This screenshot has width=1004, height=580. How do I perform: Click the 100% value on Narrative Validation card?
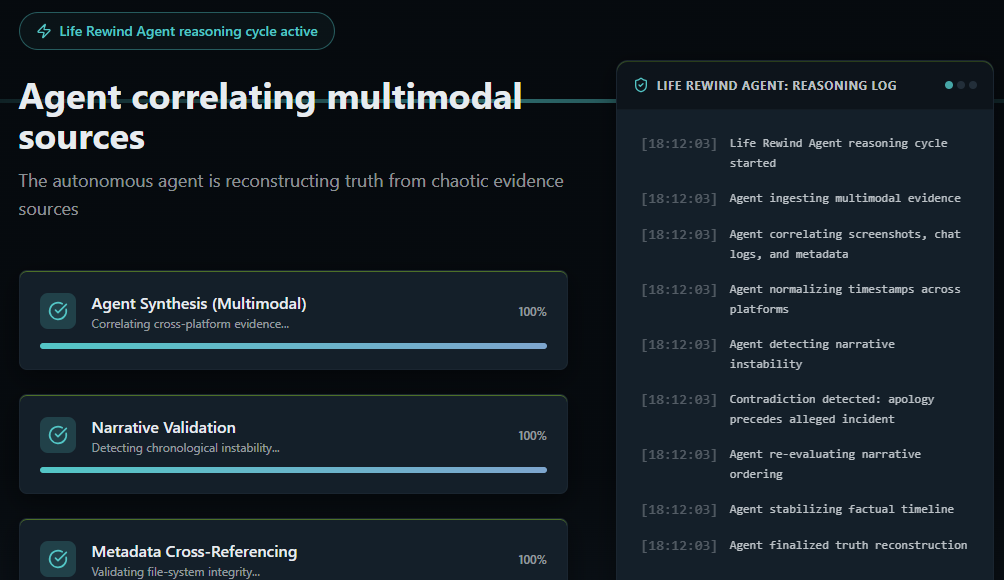click(532, 436)
